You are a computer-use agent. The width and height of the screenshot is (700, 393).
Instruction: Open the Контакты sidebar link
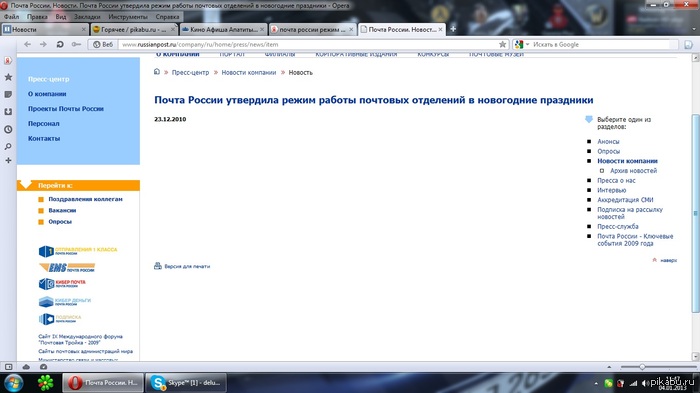pyautogui.click(x=44, y=138)
